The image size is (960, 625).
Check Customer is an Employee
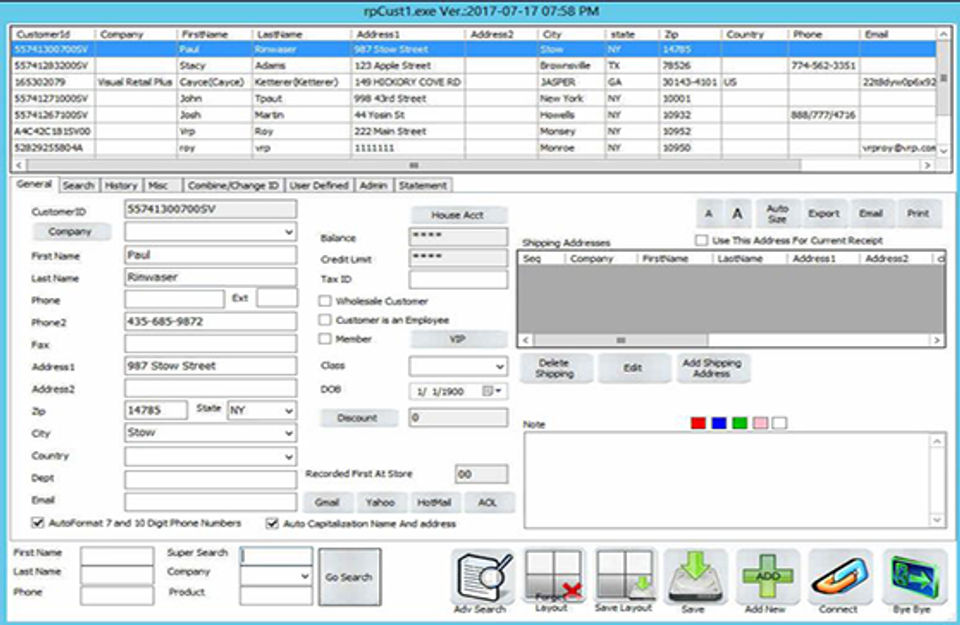[x=325, y=320]
